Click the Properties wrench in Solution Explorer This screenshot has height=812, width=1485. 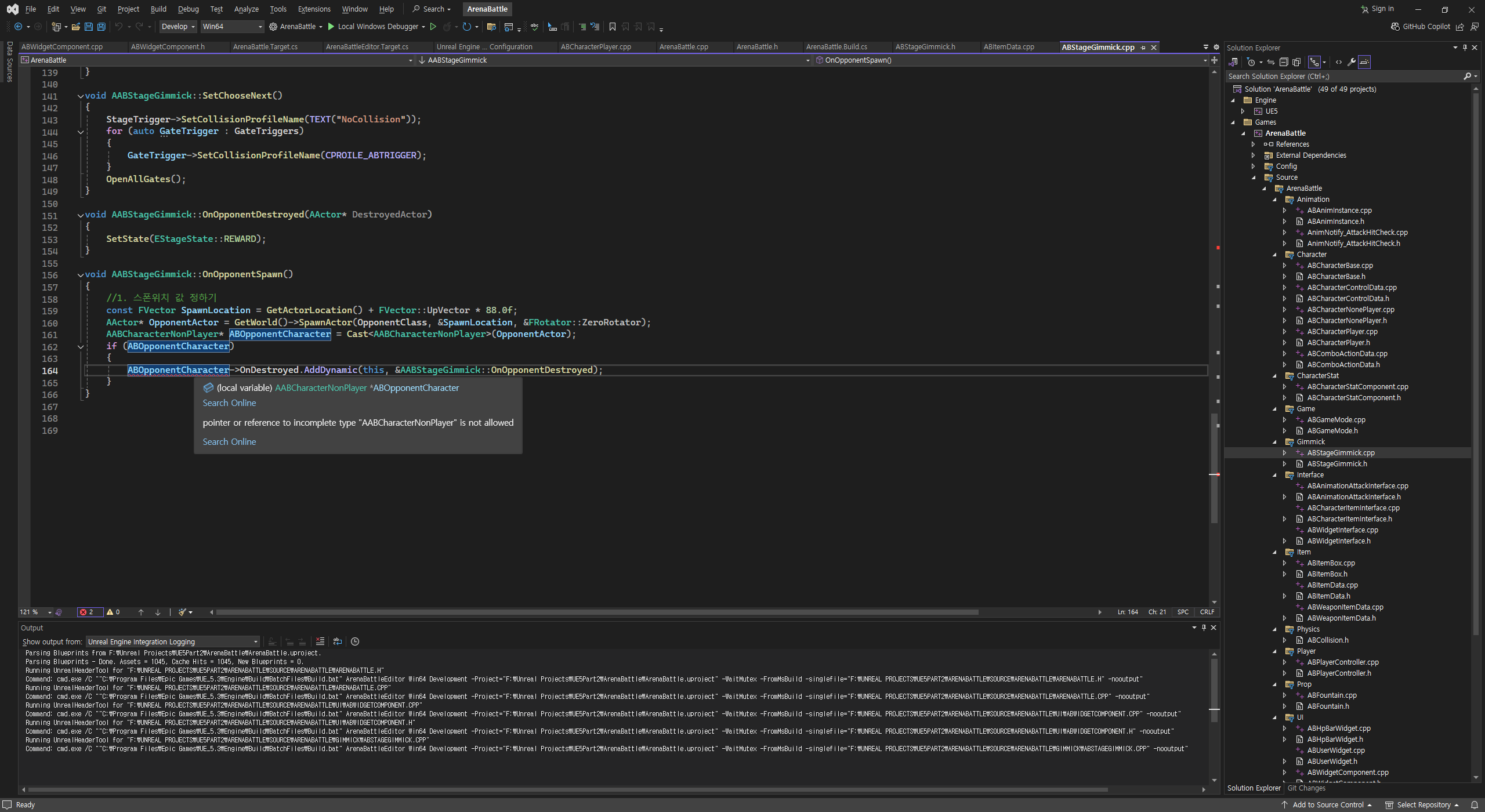1351,62
